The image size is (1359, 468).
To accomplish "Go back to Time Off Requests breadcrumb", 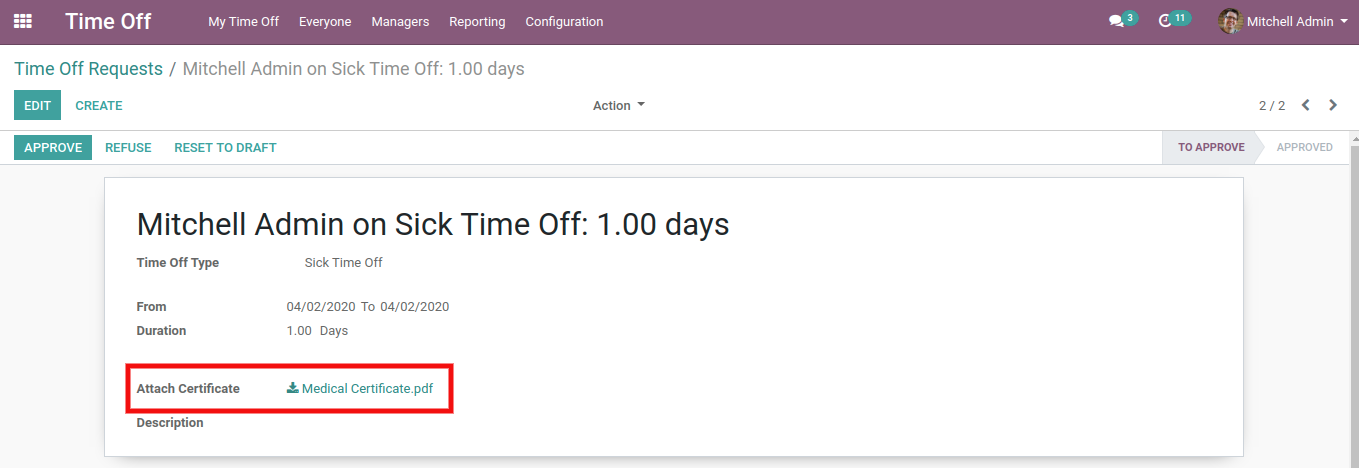I will (x=88, y=69).
